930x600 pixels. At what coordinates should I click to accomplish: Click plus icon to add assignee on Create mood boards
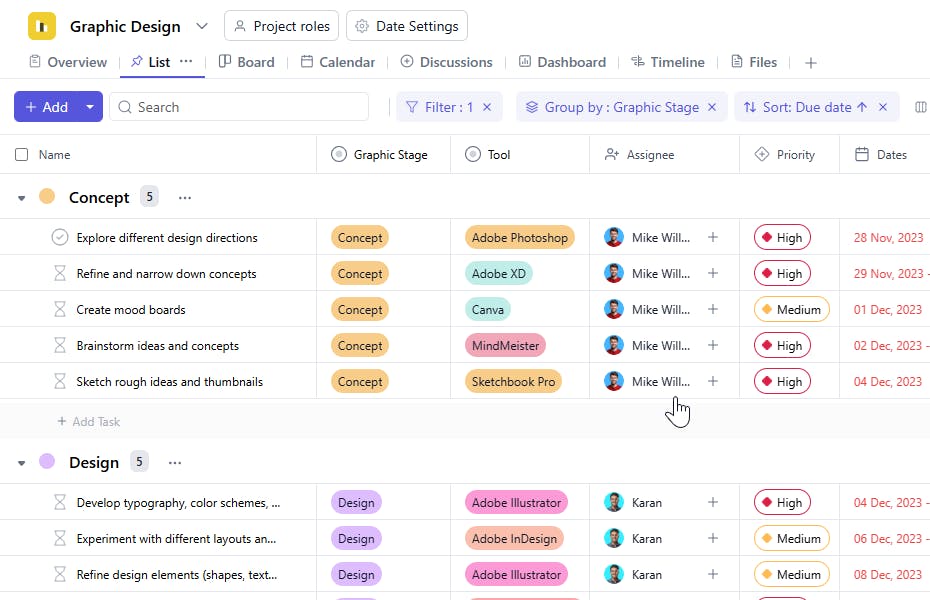click(x=713, y=310)
